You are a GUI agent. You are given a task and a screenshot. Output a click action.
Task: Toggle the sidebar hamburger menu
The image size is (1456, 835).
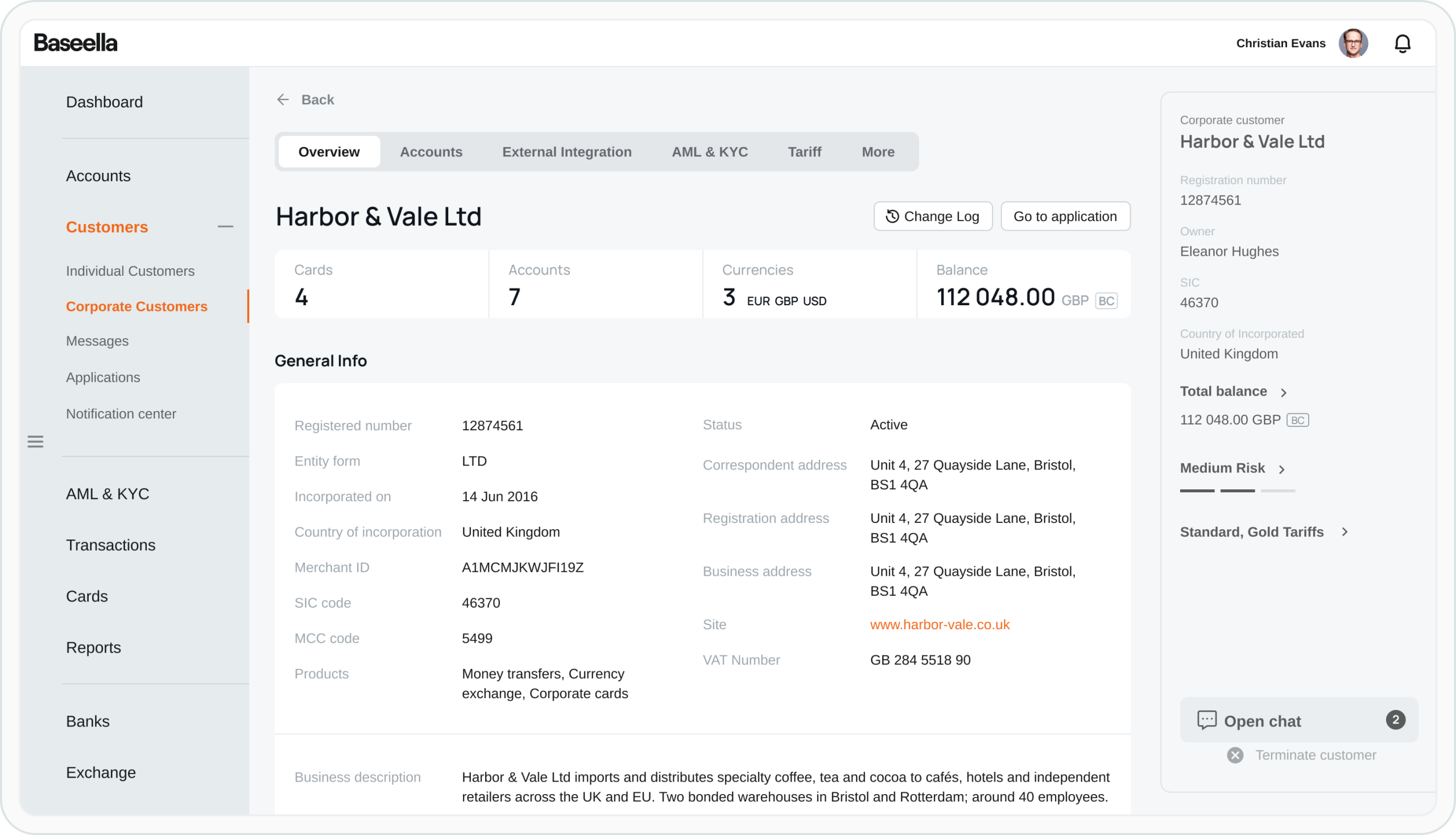coord(36,442)
